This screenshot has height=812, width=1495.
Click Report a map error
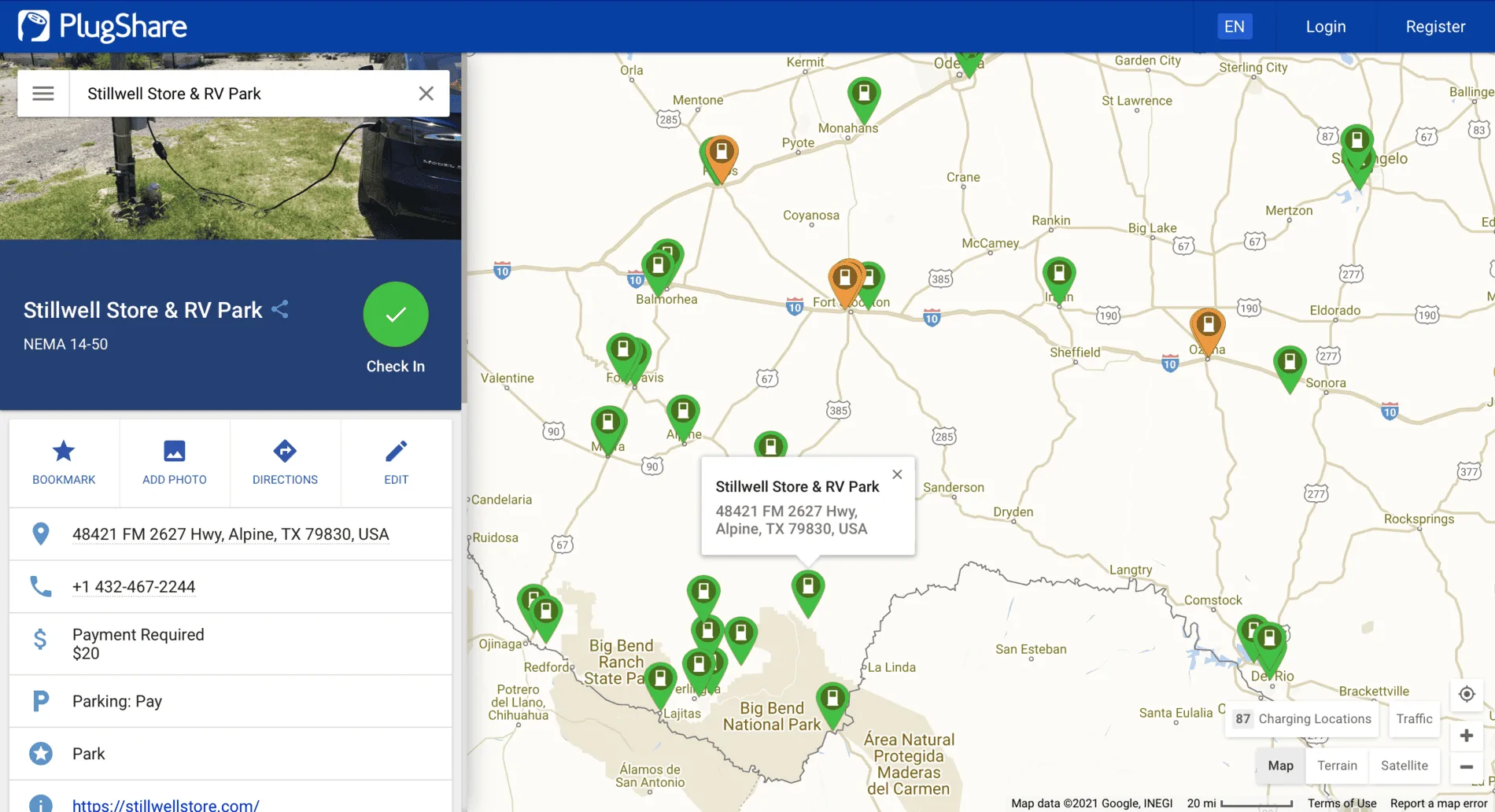(x=1438, y=803)
